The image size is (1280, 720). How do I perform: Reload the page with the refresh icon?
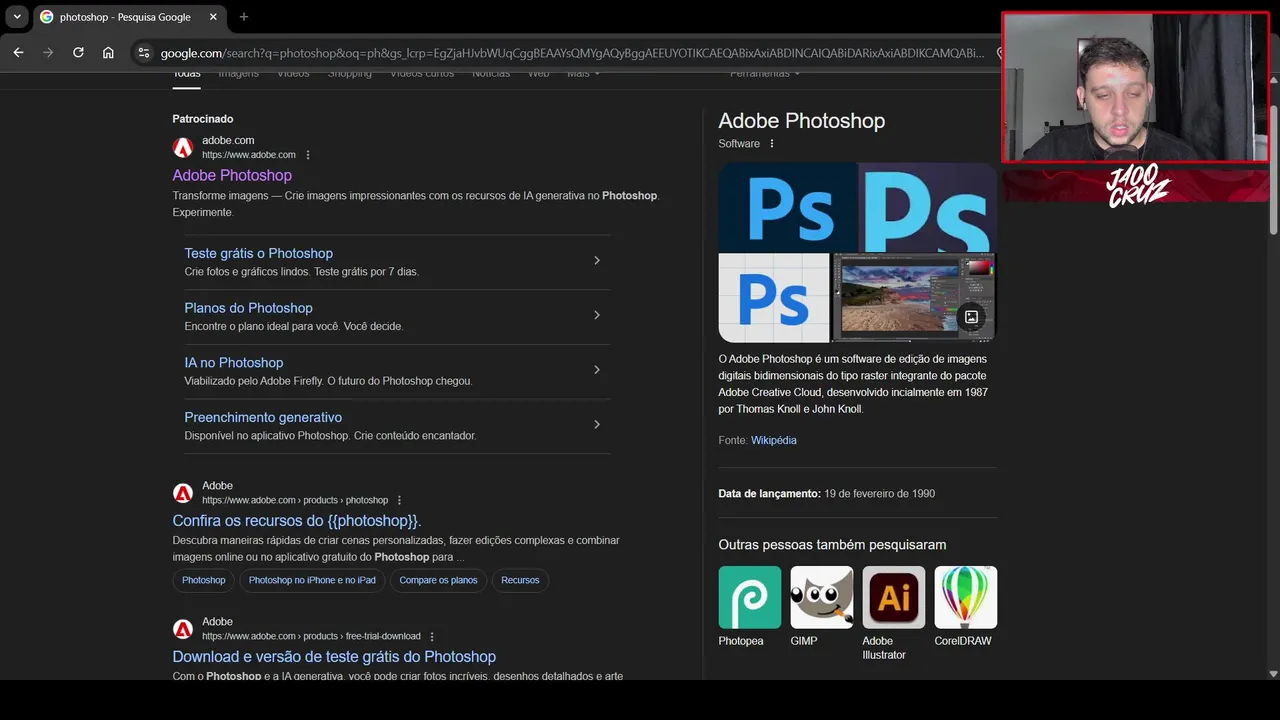tap(78, 53)
